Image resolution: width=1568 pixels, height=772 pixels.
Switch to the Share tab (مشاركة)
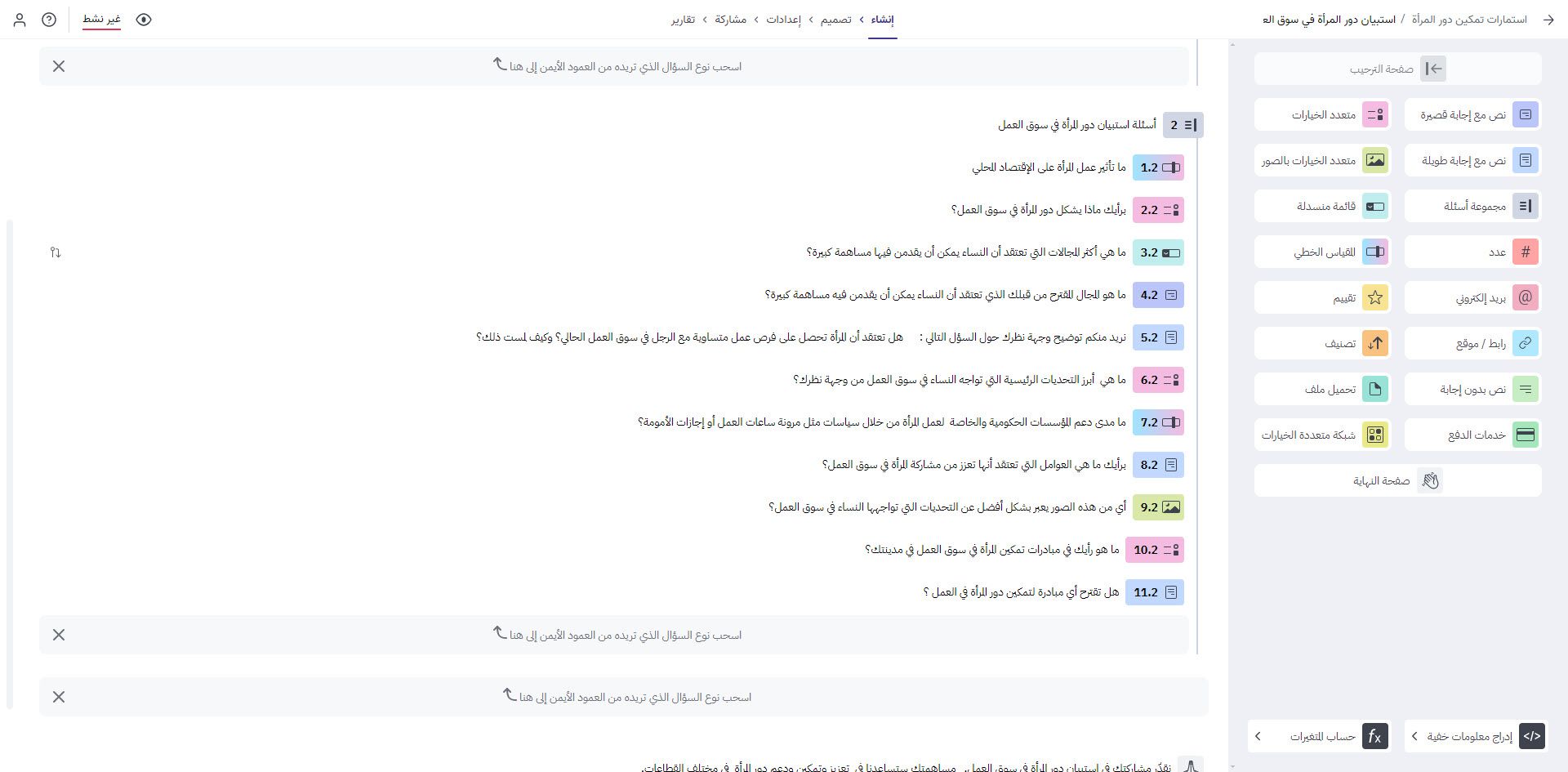pos(731,20)
